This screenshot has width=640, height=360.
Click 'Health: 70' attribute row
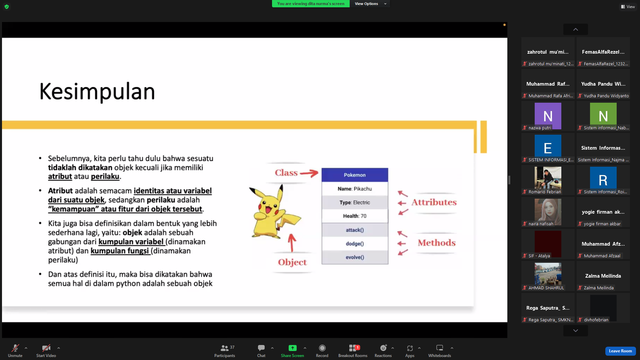pos(355,216)
